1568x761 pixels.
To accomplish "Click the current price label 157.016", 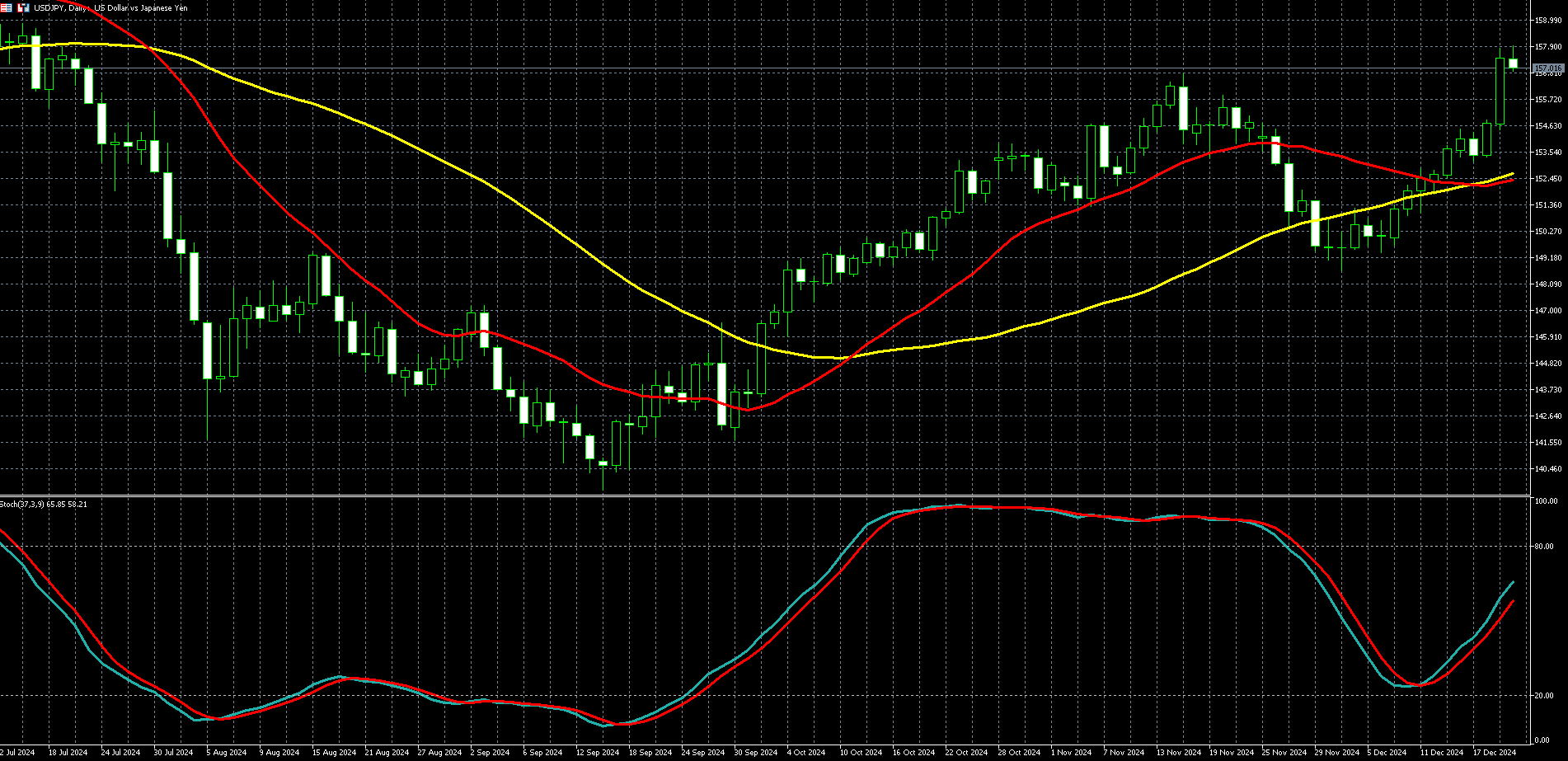I will [1547, 68].
